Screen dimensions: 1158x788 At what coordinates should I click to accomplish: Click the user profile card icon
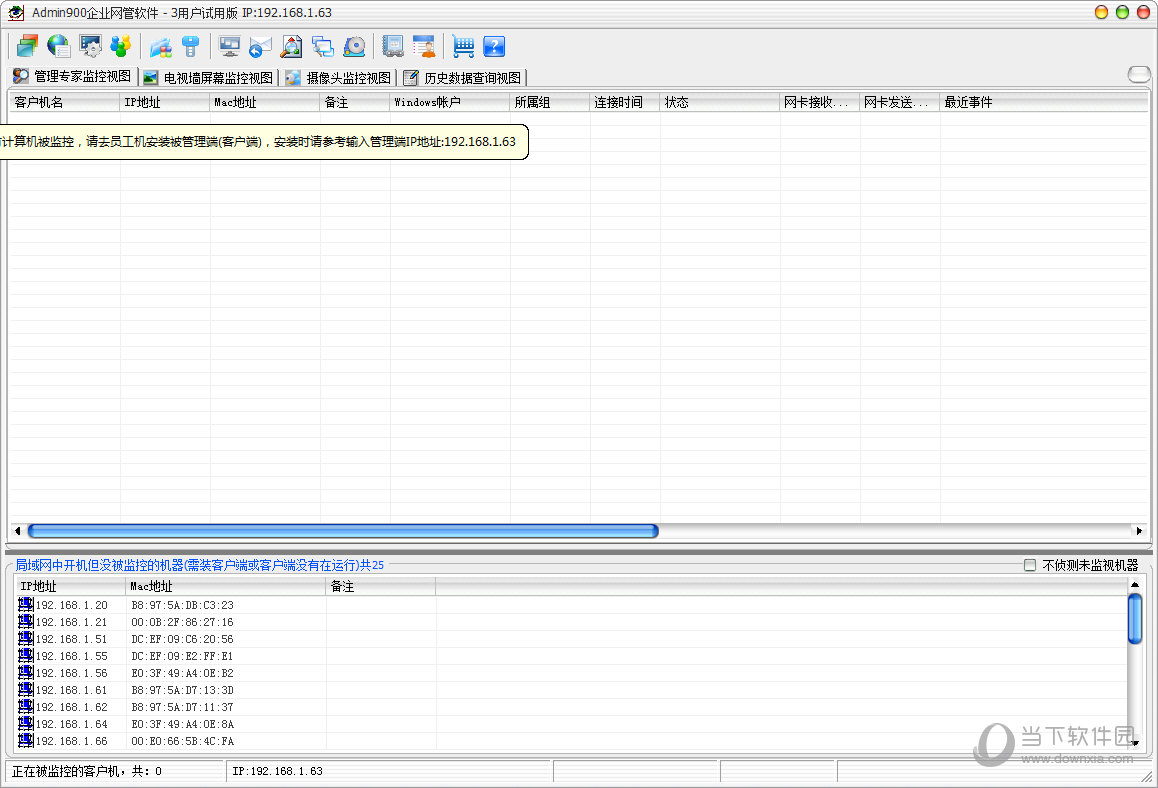[424, 47]
